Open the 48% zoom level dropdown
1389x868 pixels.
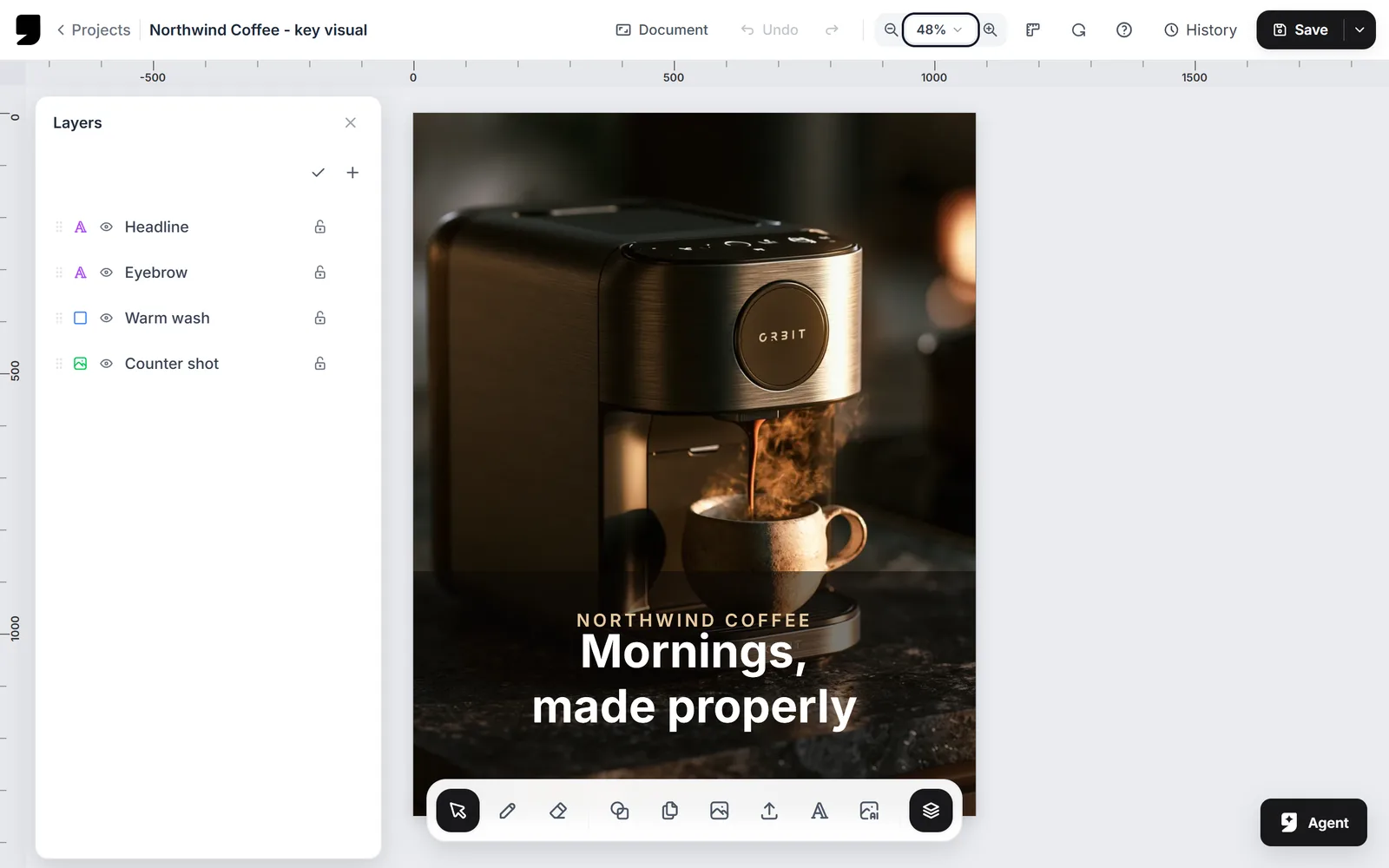click(x=940, y=30)
